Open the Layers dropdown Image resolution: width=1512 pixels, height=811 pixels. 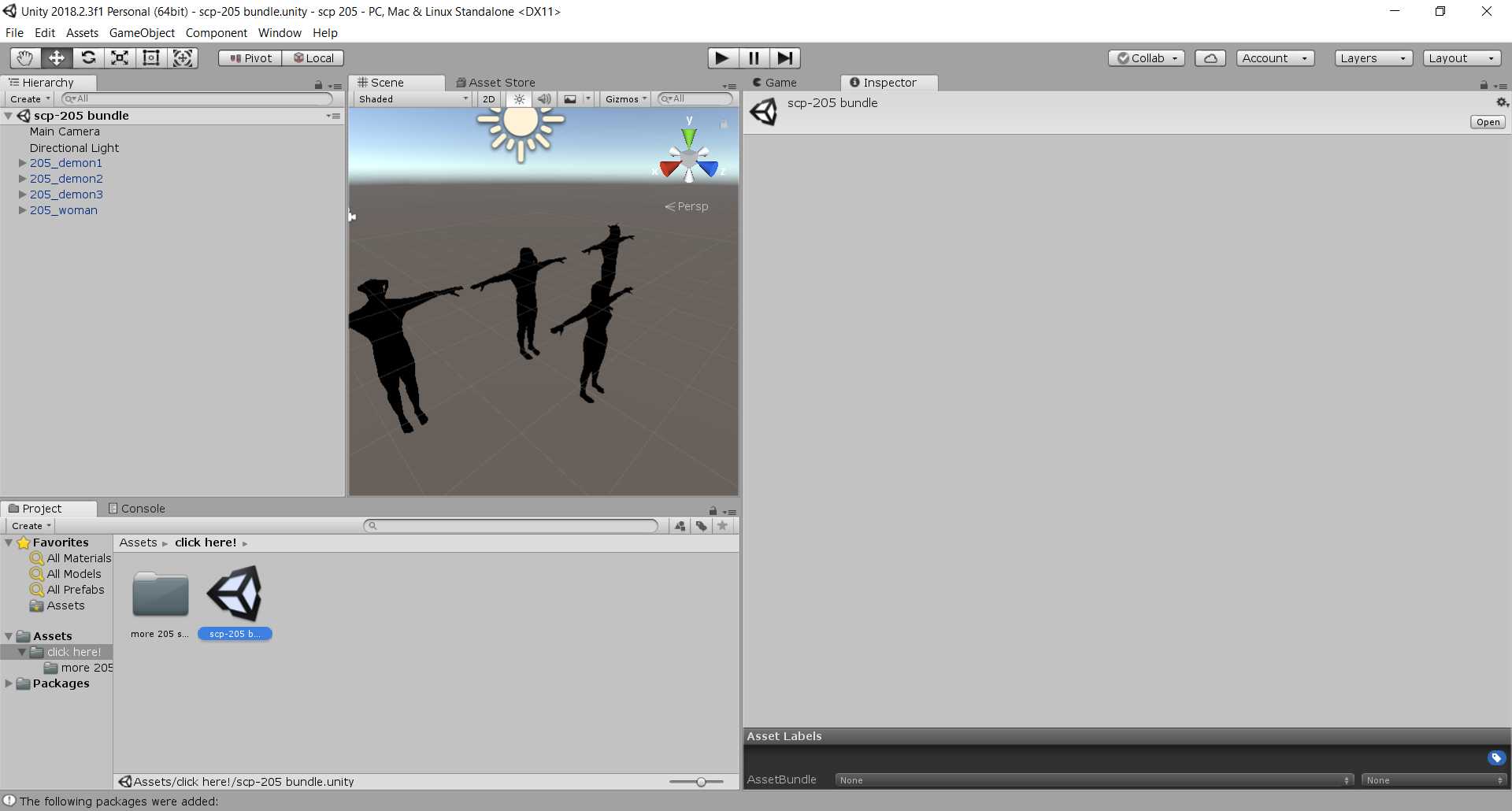click(x=1373, y=58)
